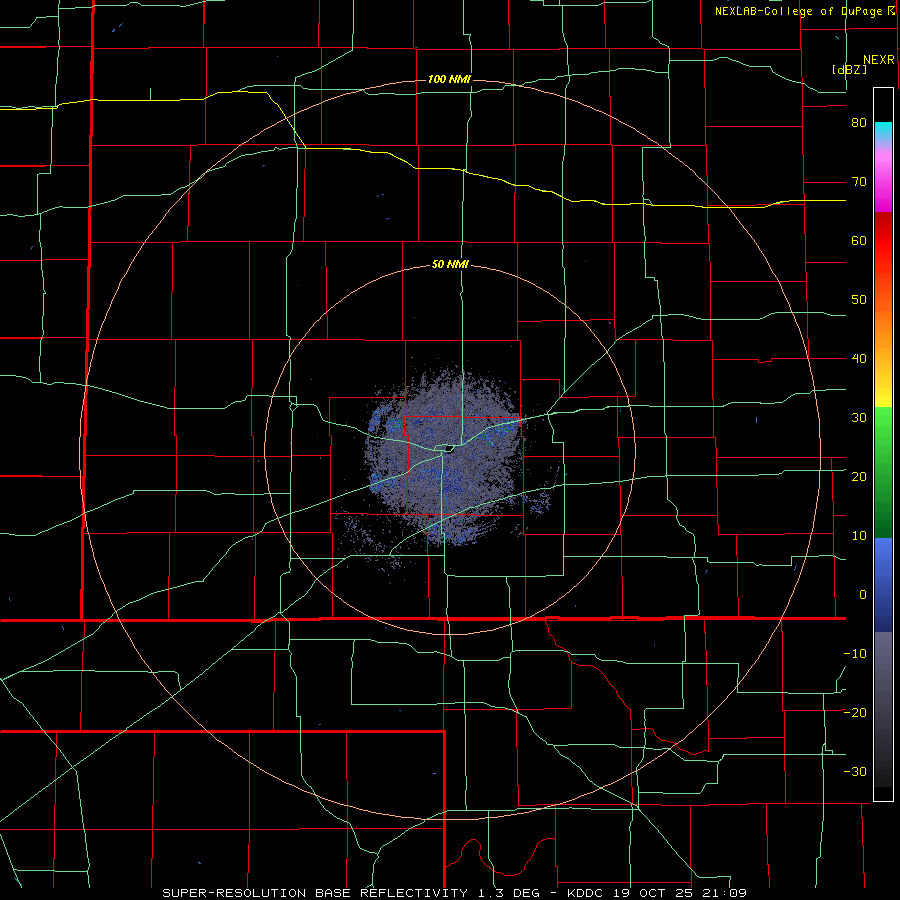Click the 21:09 timestamp in the caption
This screenshot has width=900, height=900.
point(726,893)
